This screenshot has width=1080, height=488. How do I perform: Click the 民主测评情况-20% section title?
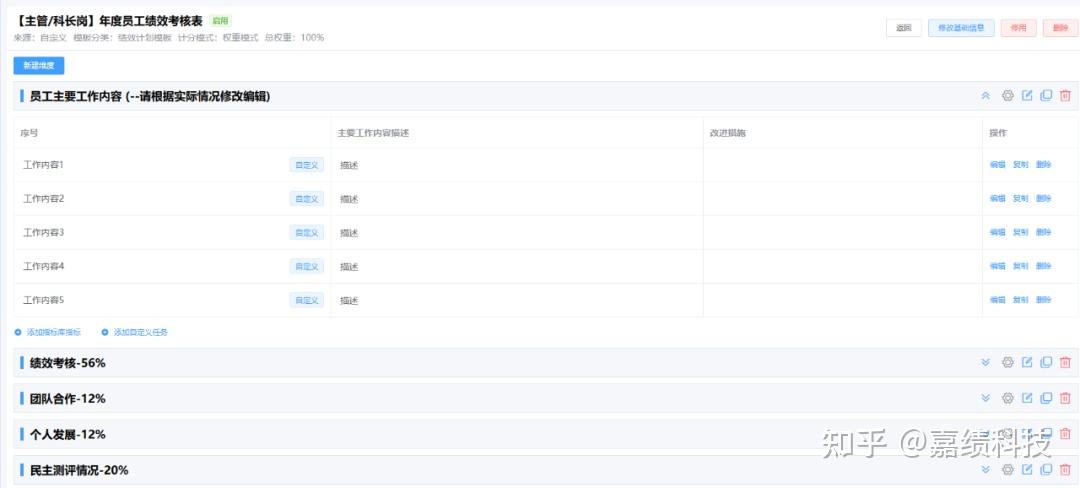(79, 470)
